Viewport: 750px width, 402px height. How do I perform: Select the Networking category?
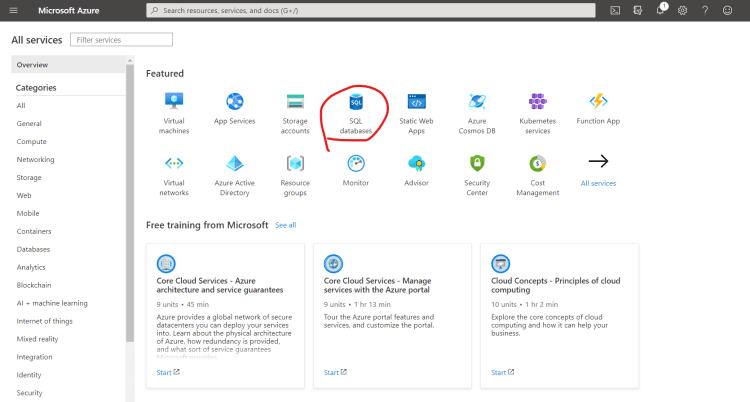(x=35, y=159)
